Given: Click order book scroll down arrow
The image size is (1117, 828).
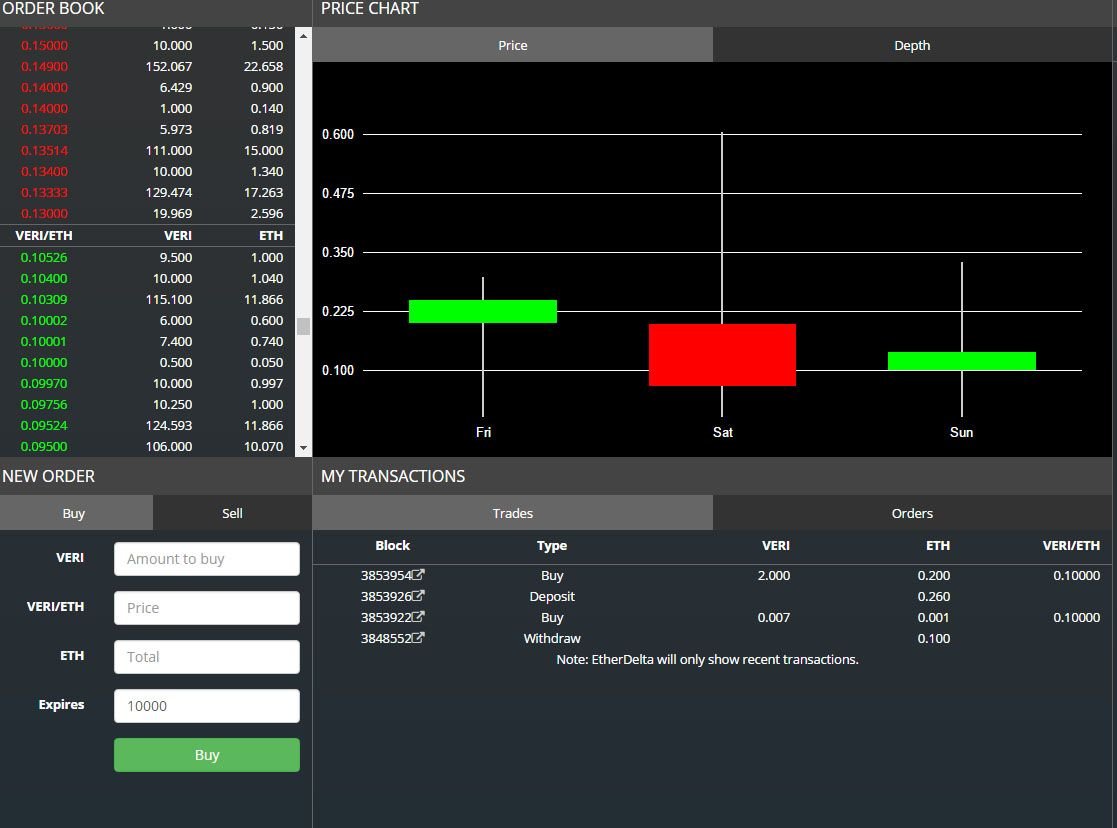Looking at the screenshot, I should [303, 448].
